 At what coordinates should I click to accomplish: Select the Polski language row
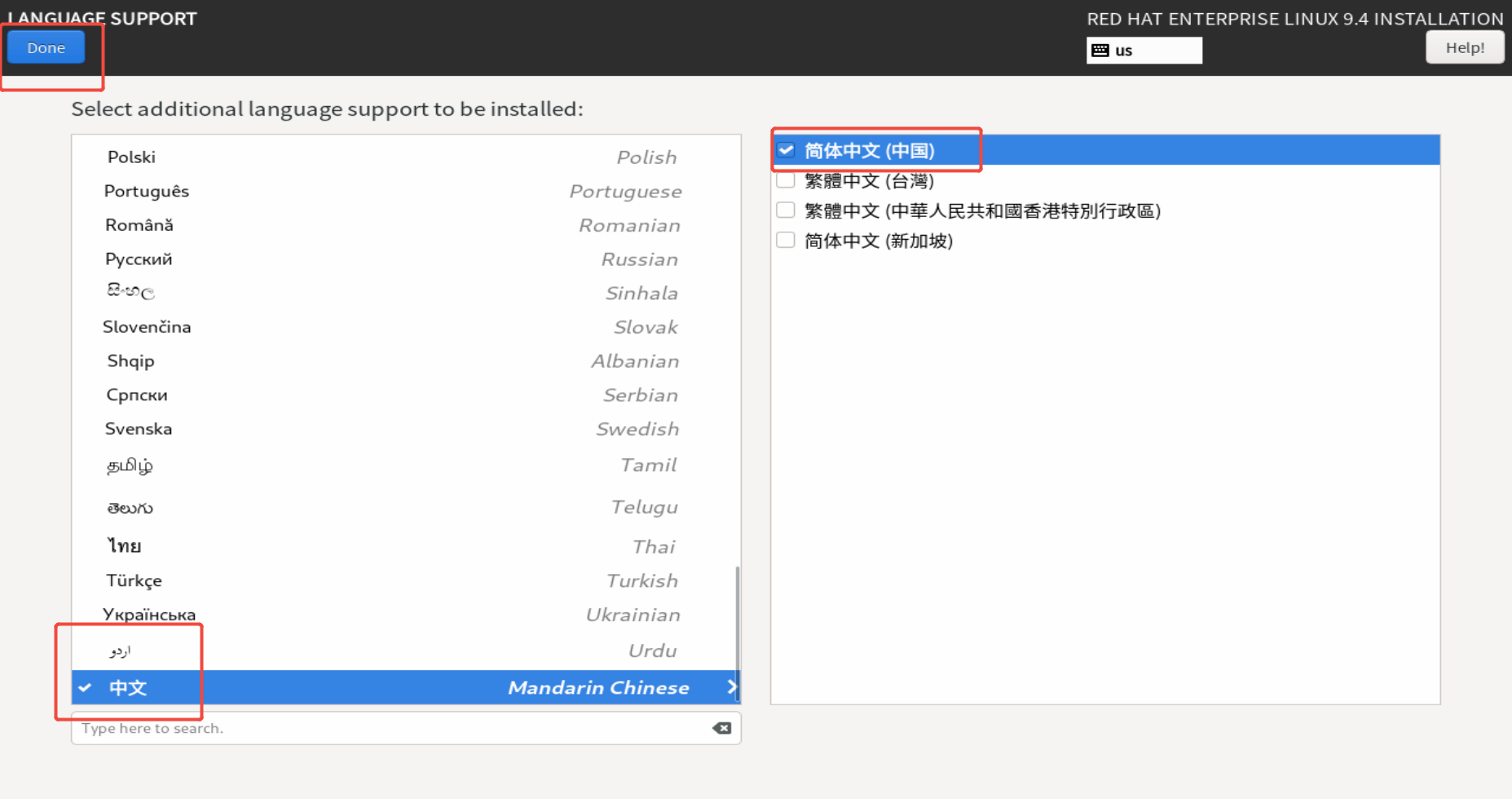pyautogui.click(x=406, y=157)
